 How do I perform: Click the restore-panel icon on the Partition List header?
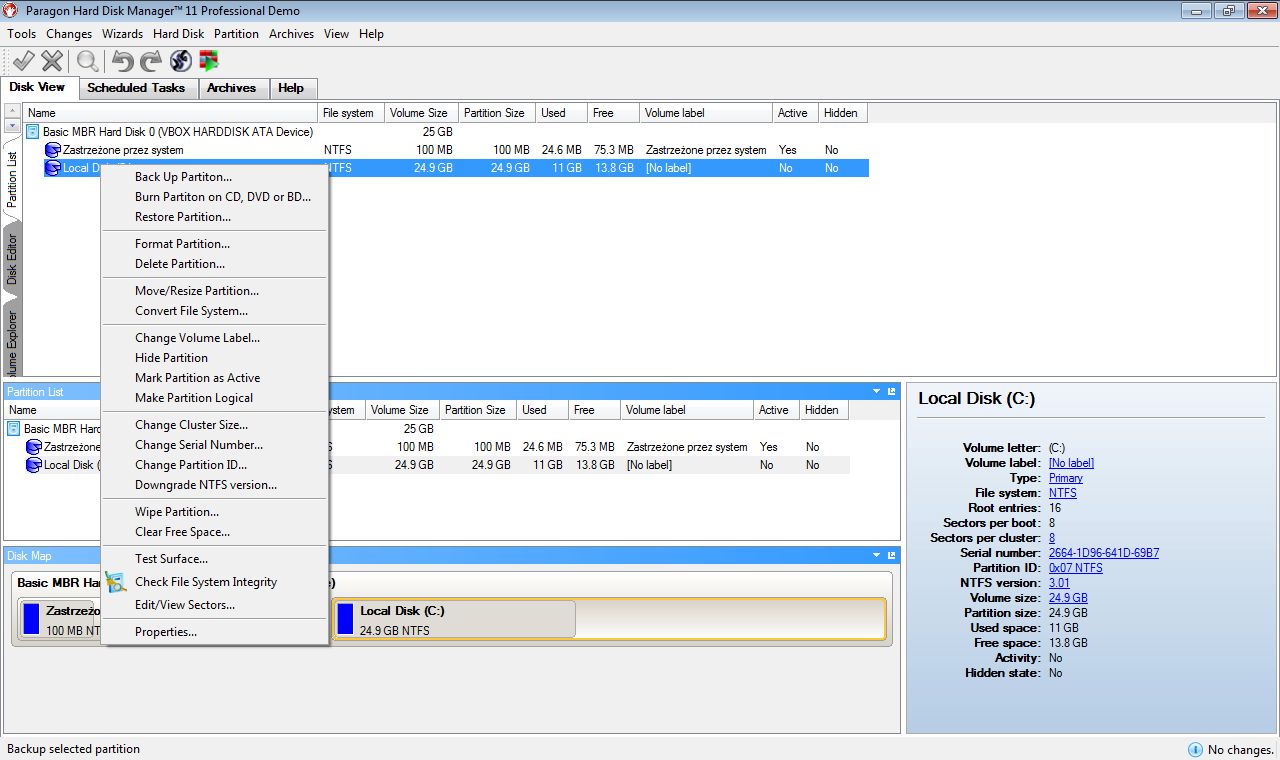pos(891,391)
